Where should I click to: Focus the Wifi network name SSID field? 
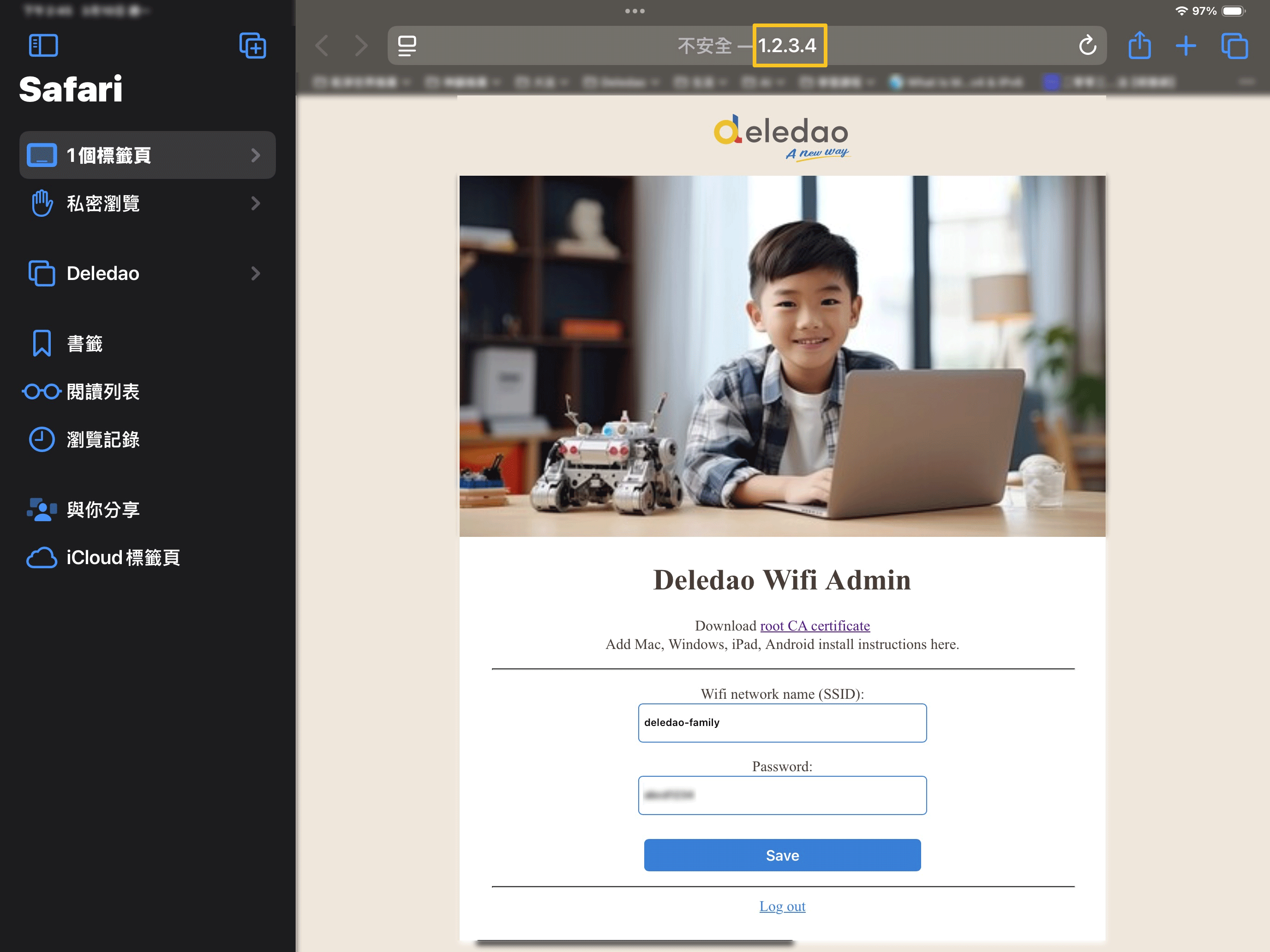pos(782,722)
